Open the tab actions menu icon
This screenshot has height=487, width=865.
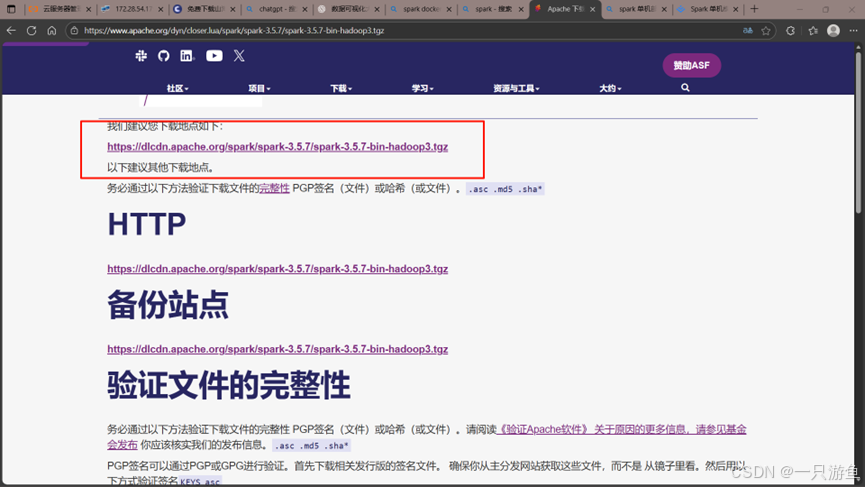[x=11, y=9]
